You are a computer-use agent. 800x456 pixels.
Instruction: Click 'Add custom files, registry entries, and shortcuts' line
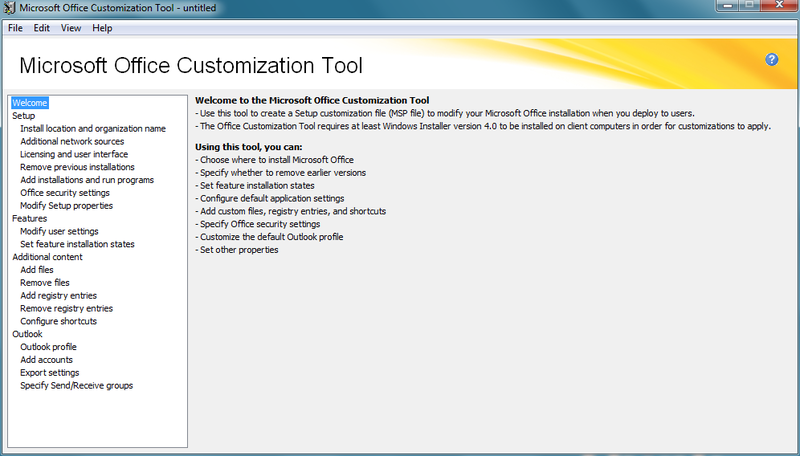291,211
